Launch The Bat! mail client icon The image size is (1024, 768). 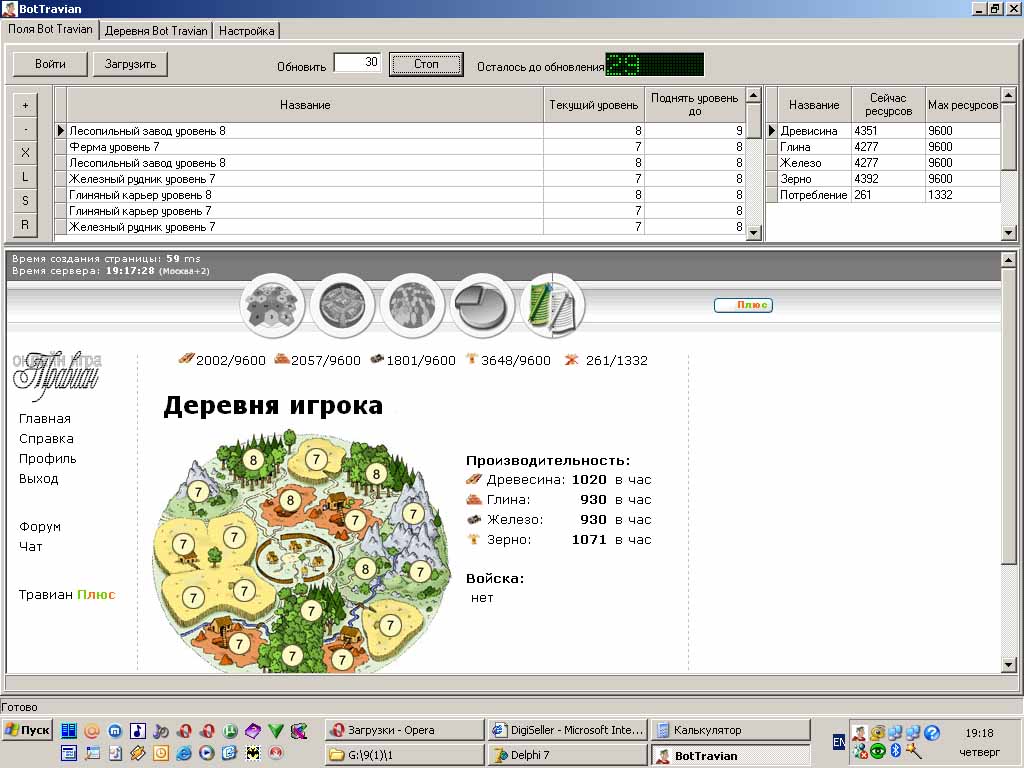pos(253,753)
